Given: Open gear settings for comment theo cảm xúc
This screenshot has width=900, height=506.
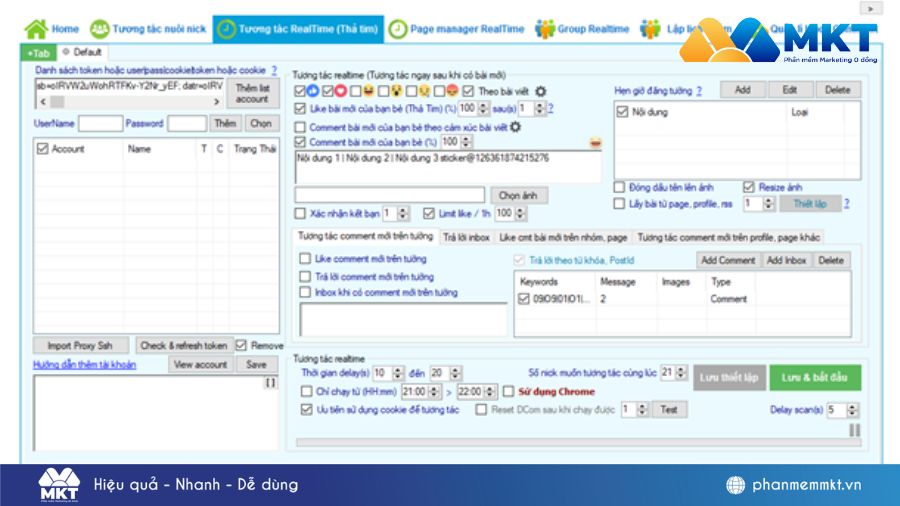Looking at the screenshot, I should tap(515, 127).
